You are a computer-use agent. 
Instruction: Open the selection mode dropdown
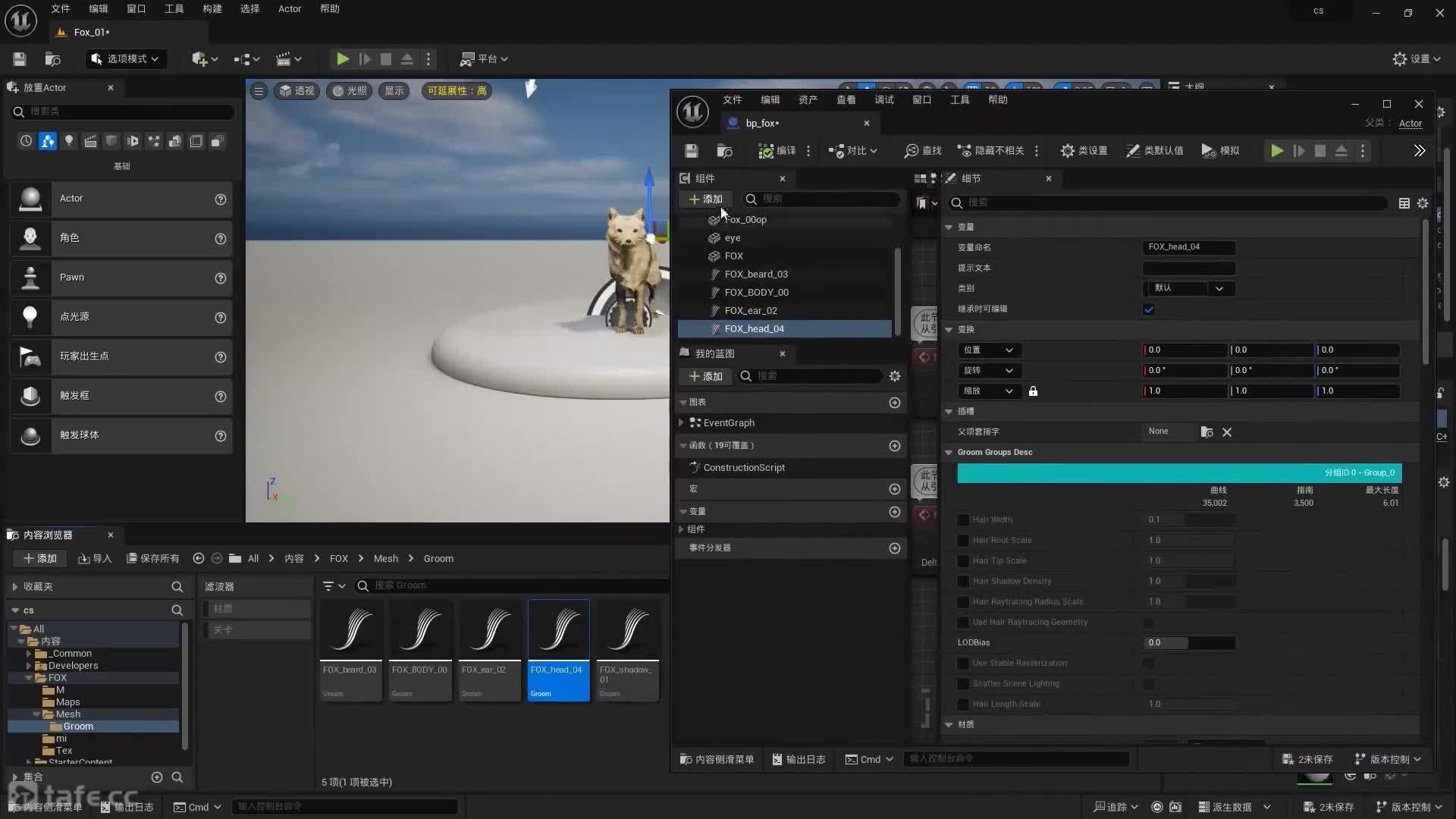point(125,59)
